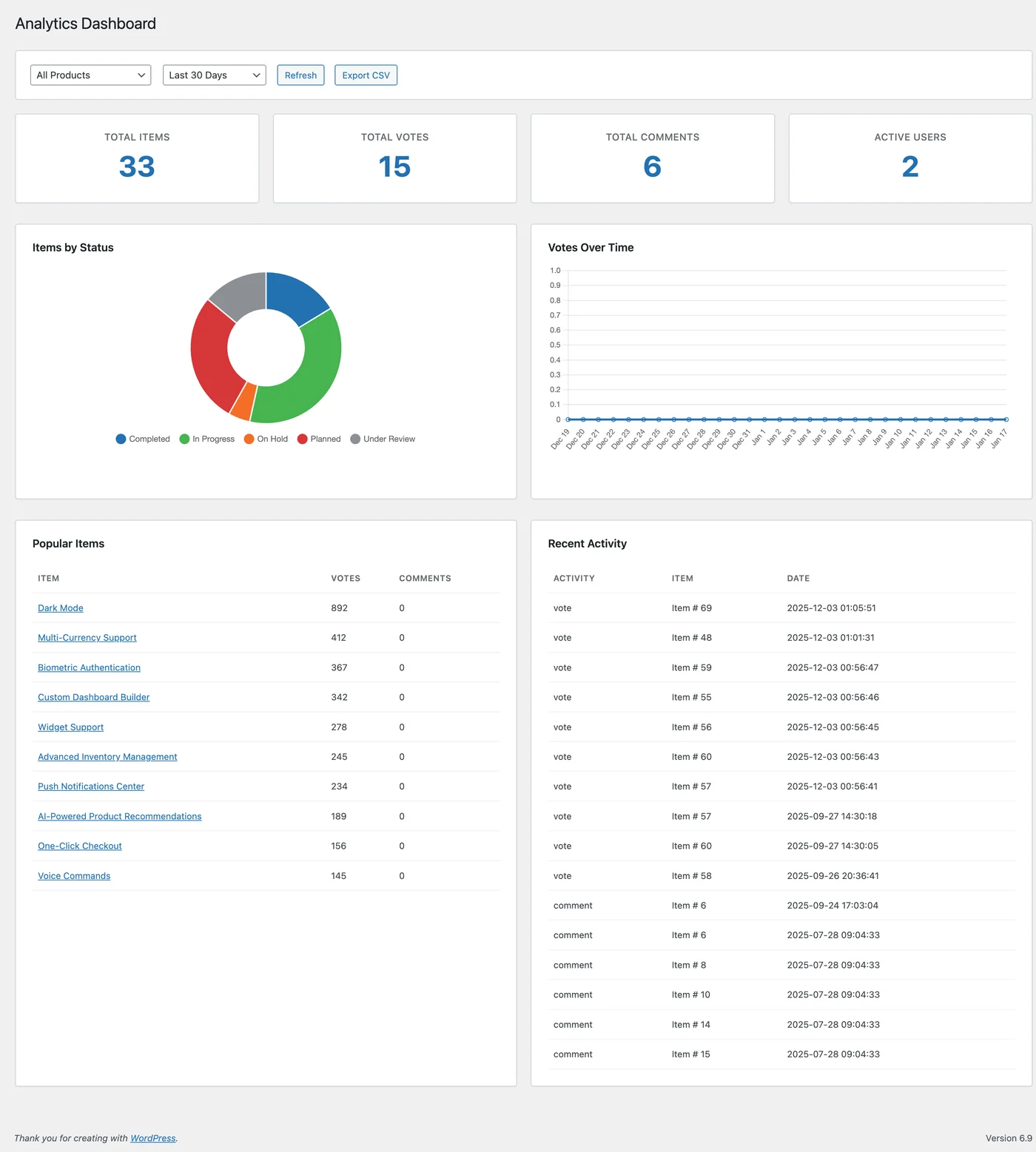1036x1152 pixels.
Task: Click the Refresh button
Action: click(300, 75)
